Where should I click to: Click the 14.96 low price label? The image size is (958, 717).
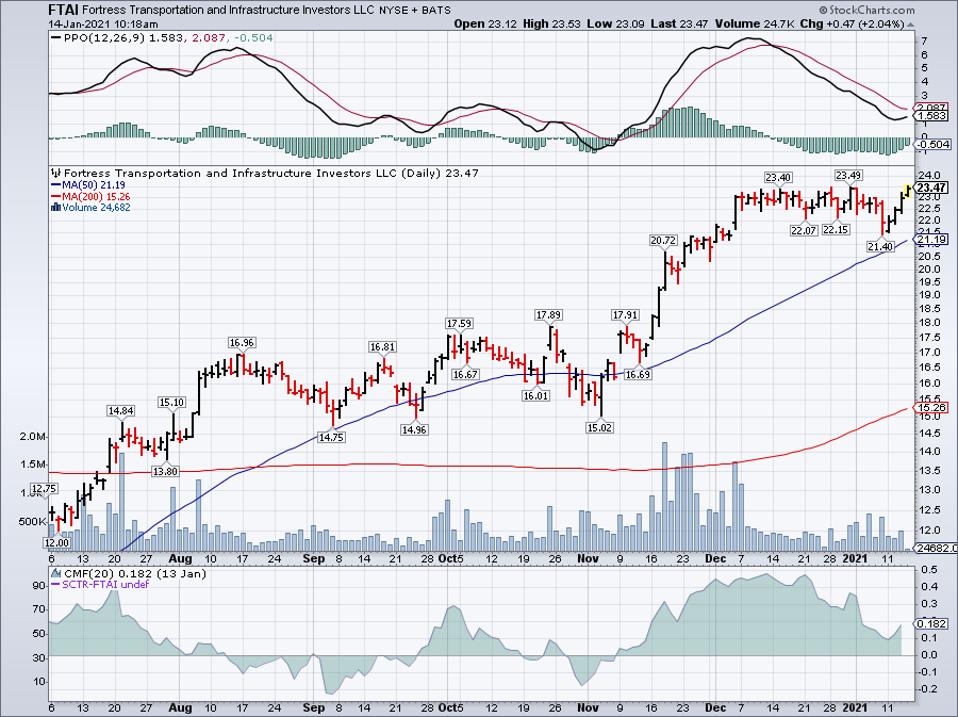[x=414, y=430]
